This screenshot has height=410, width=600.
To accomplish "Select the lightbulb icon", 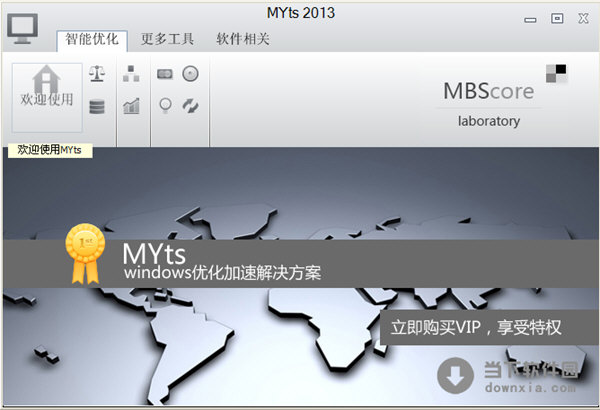I will 165,107.
